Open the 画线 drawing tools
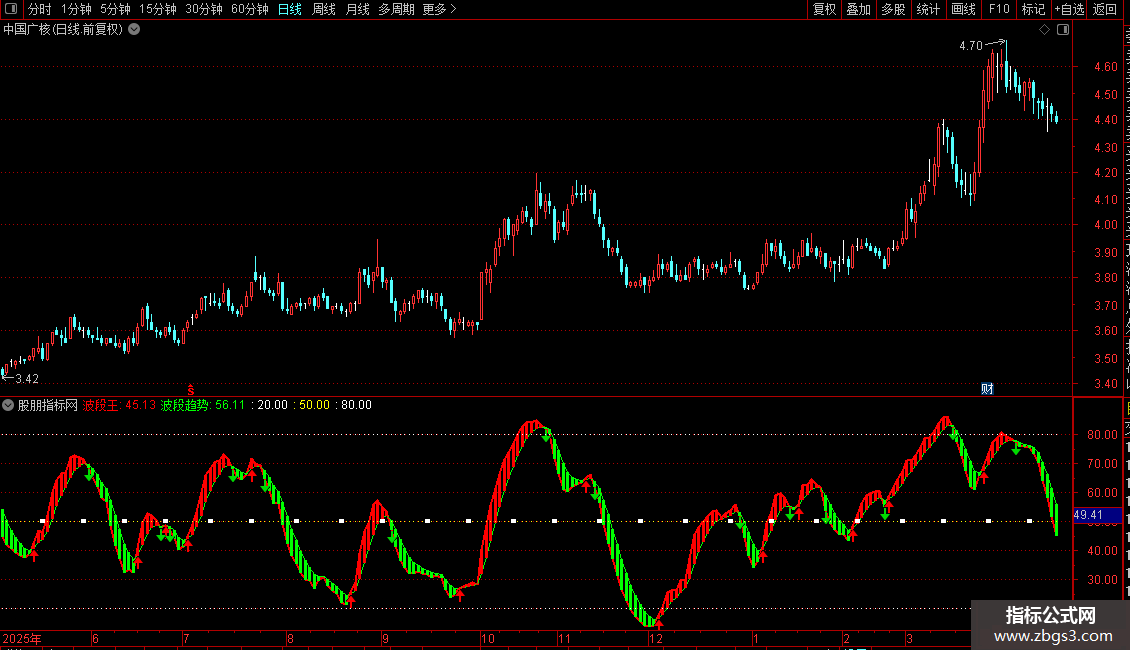The width and height of the screenshot is (1130, 650). point(963,9)
